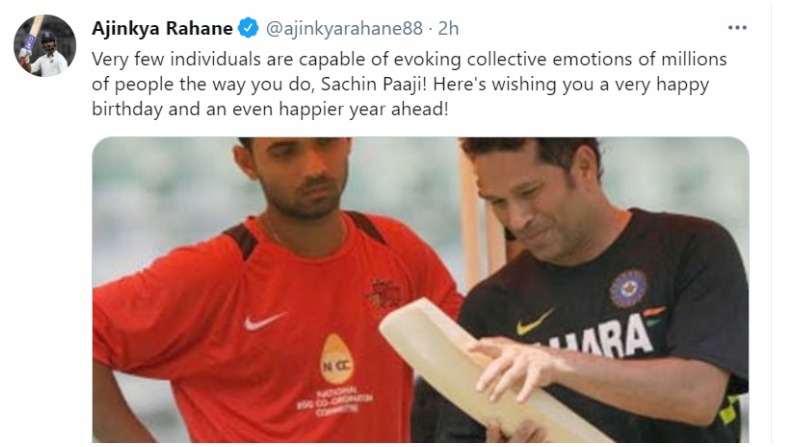Open the tweet via 2h timestamp
This screenshot has width=795, height=447.
point(449,29)
